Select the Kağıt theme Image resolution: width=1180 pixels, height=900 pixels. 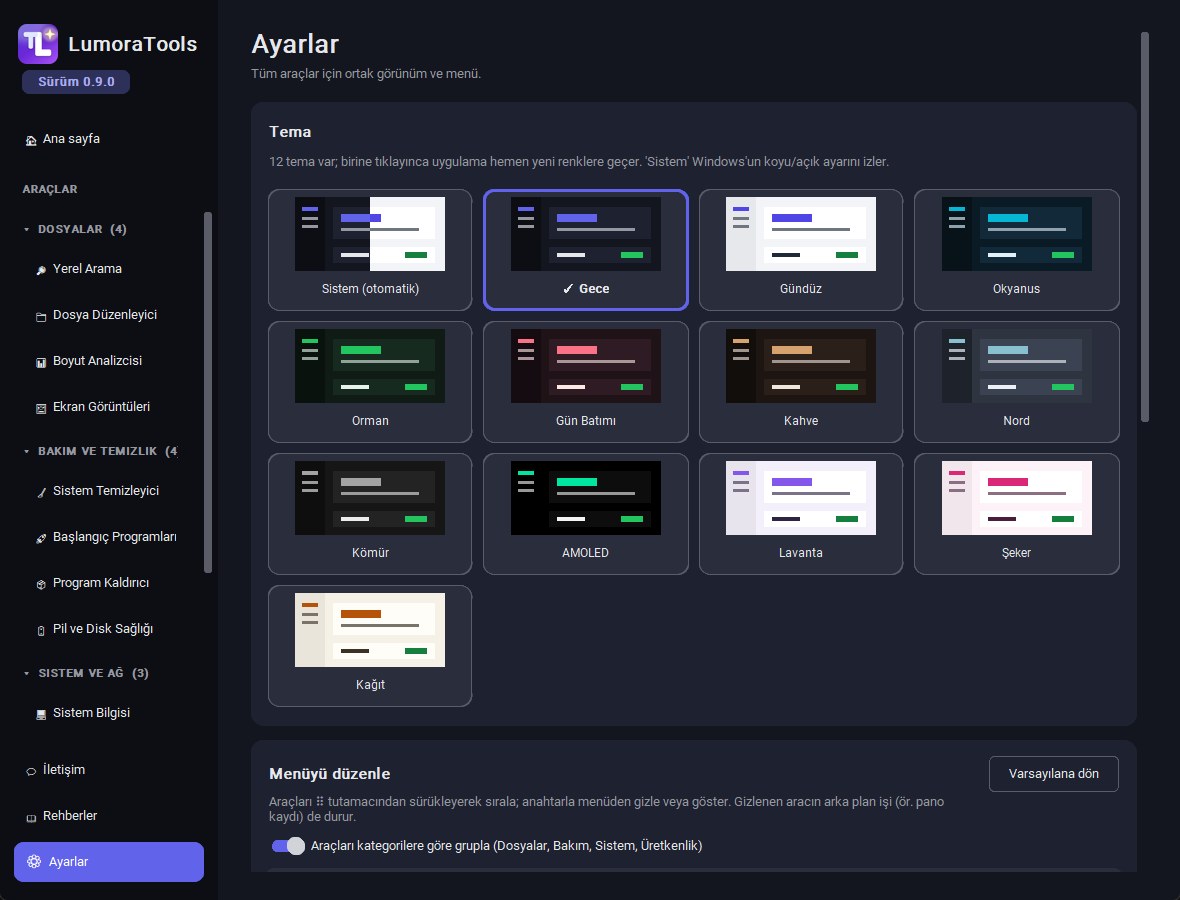(370, 646)
